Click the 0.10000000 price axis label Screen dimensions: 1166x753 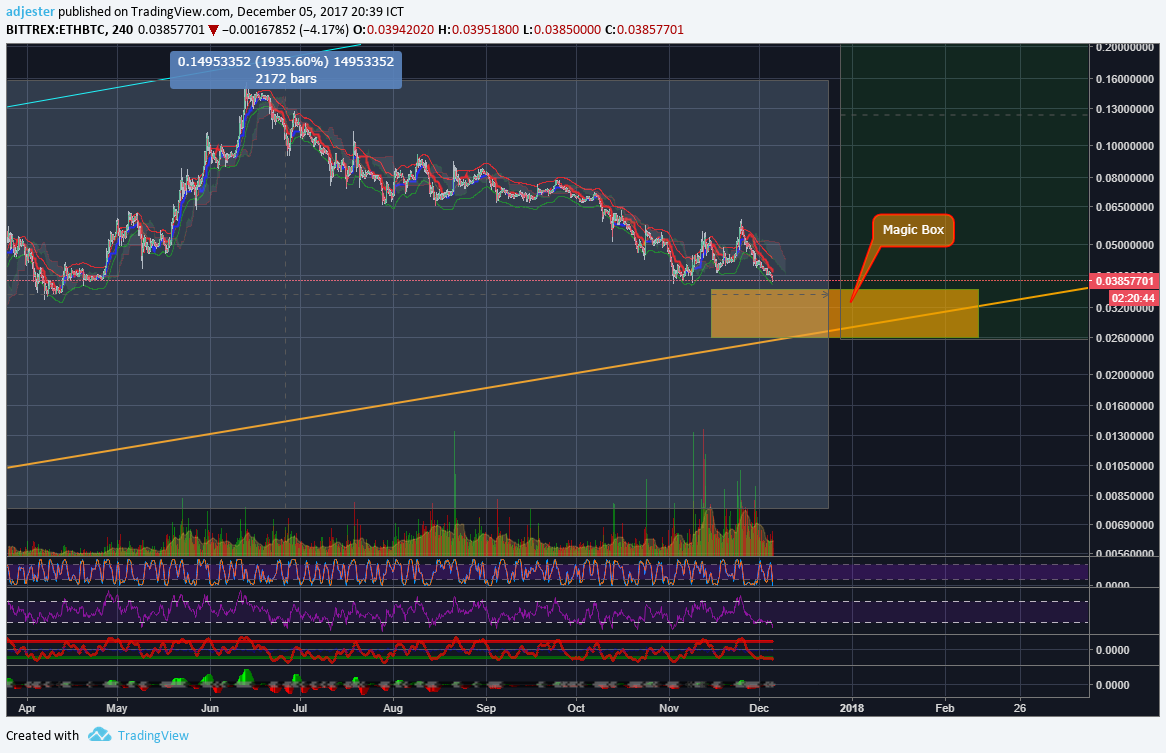1124,146
